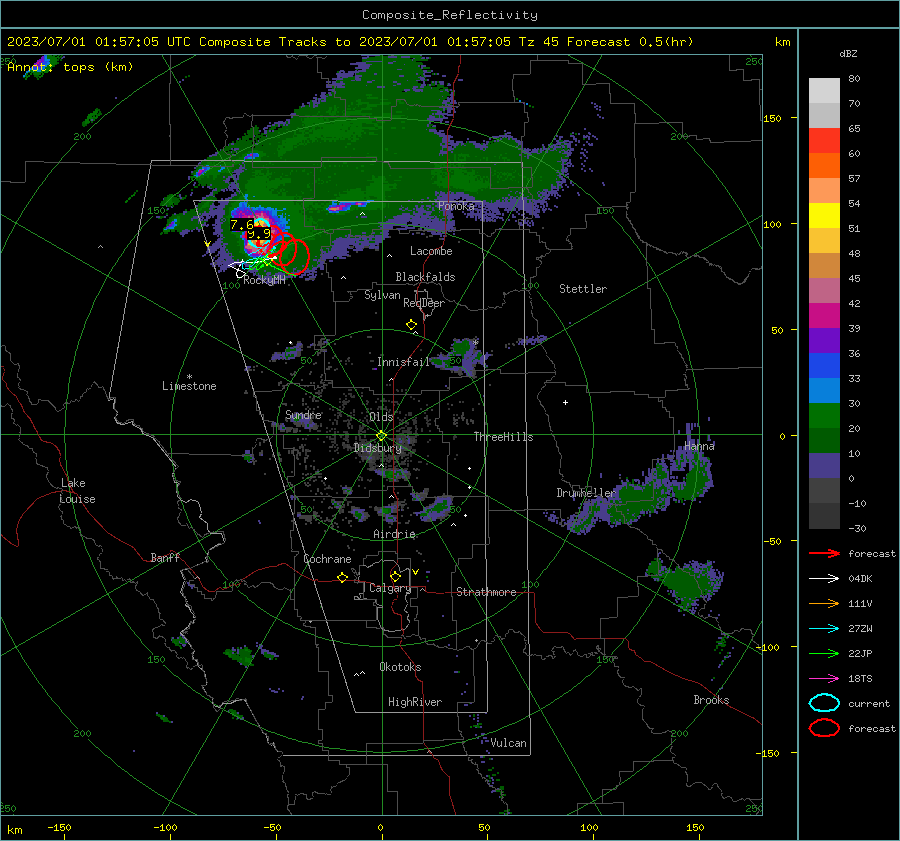The width and height of the screenshot is (900, 841).
Task: Click the yellow diamond radar-center marker near Olds
Action: [x=381, y=436]
